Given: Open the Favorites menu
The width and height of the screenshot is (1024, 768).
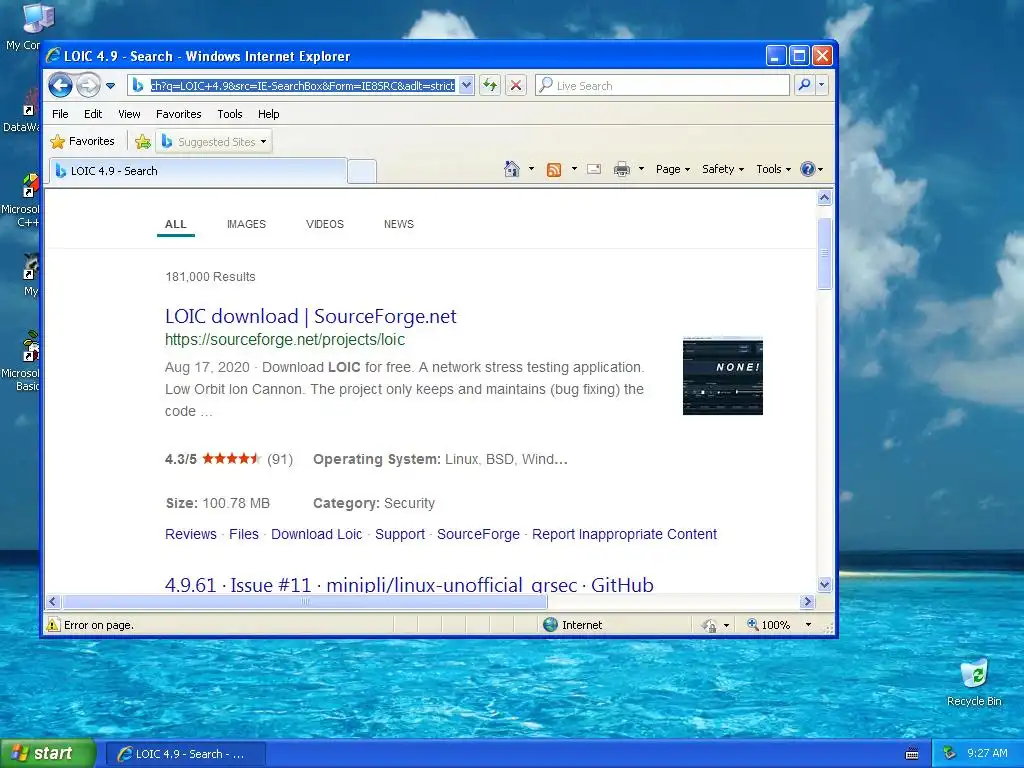Looking at the screenshot, I should click(x=178, y=114).
